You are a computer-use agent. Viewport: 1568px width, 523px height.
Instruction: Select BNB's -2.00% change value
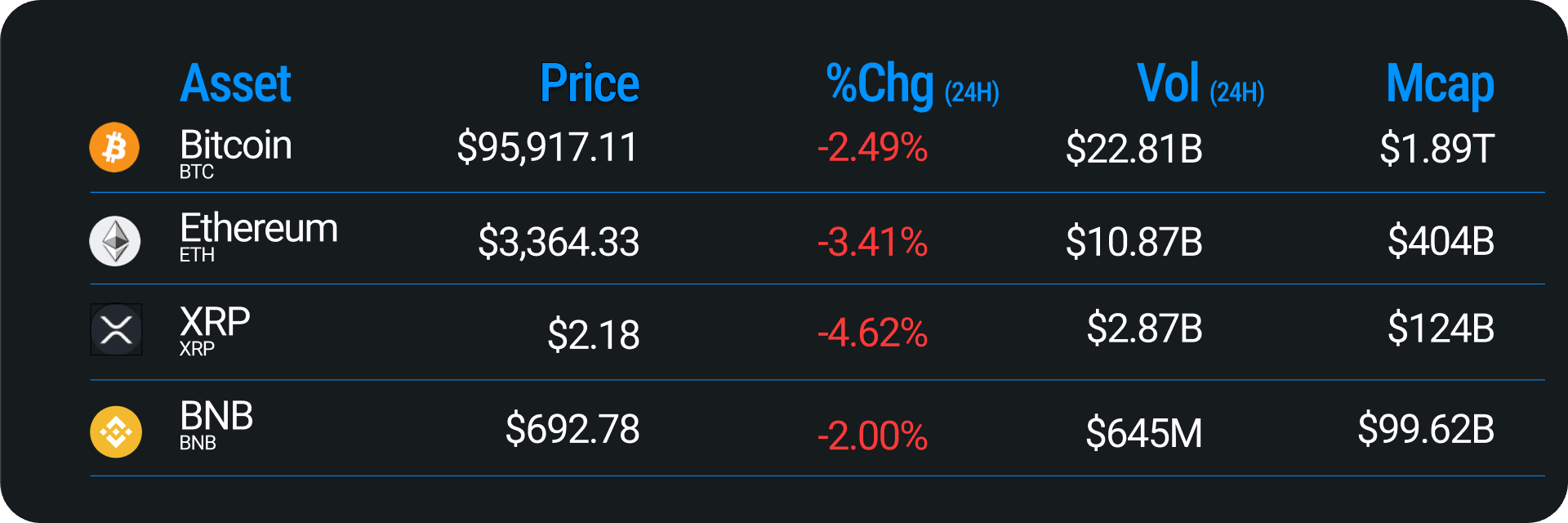pos(872,436)
